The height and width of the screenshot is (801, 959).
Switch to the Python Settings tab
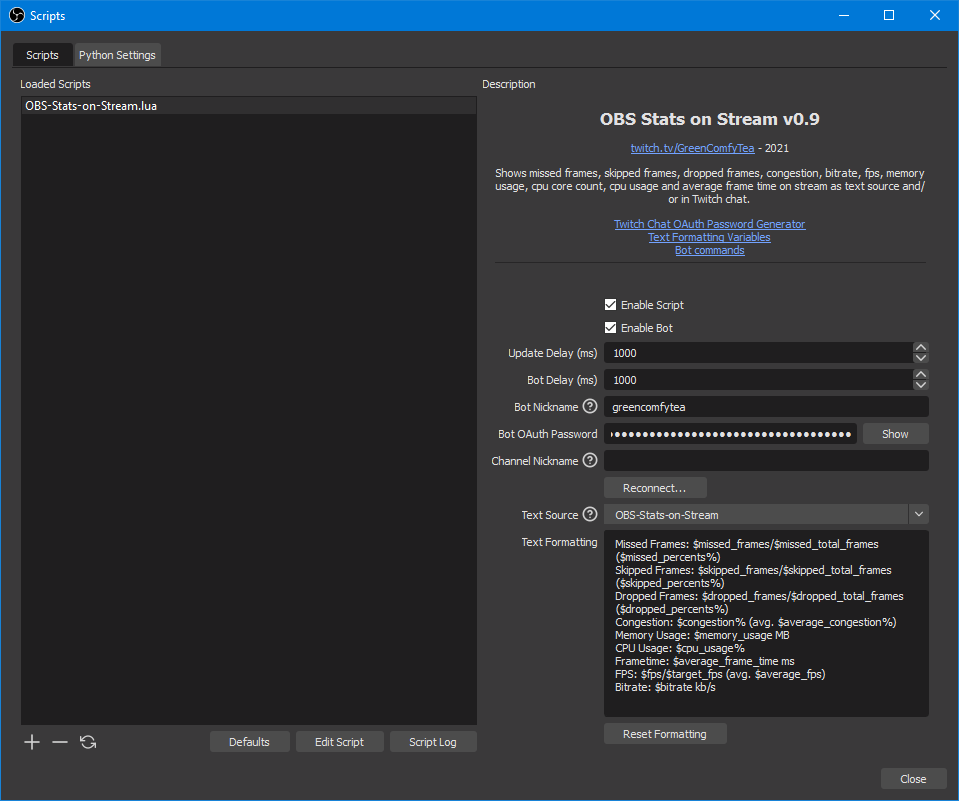pos(117,55)
